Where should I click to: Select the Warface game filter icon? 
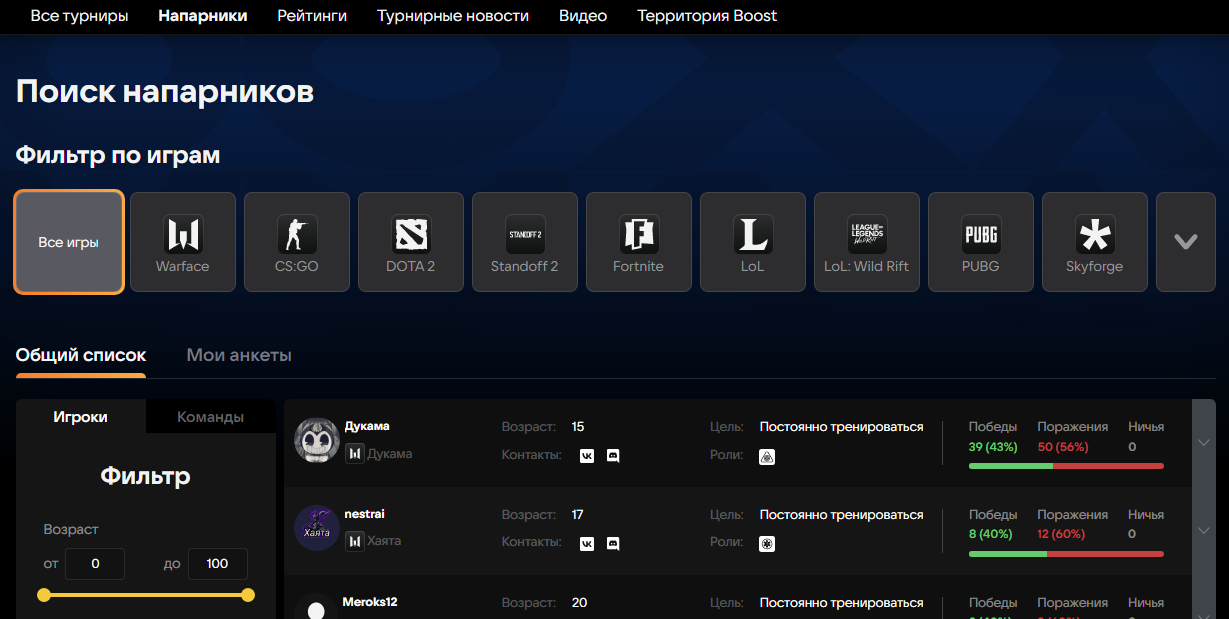pyautogui.click(x=183, y=242)
